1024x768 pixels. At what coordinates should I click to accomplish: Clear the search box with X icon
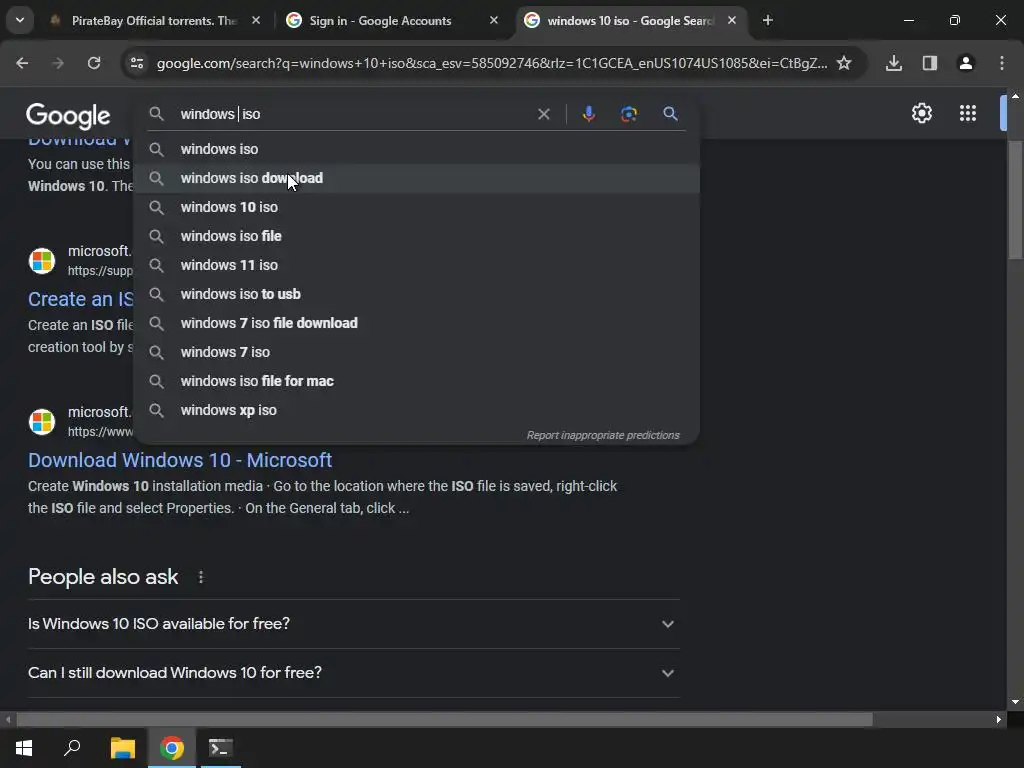[543, 114]
